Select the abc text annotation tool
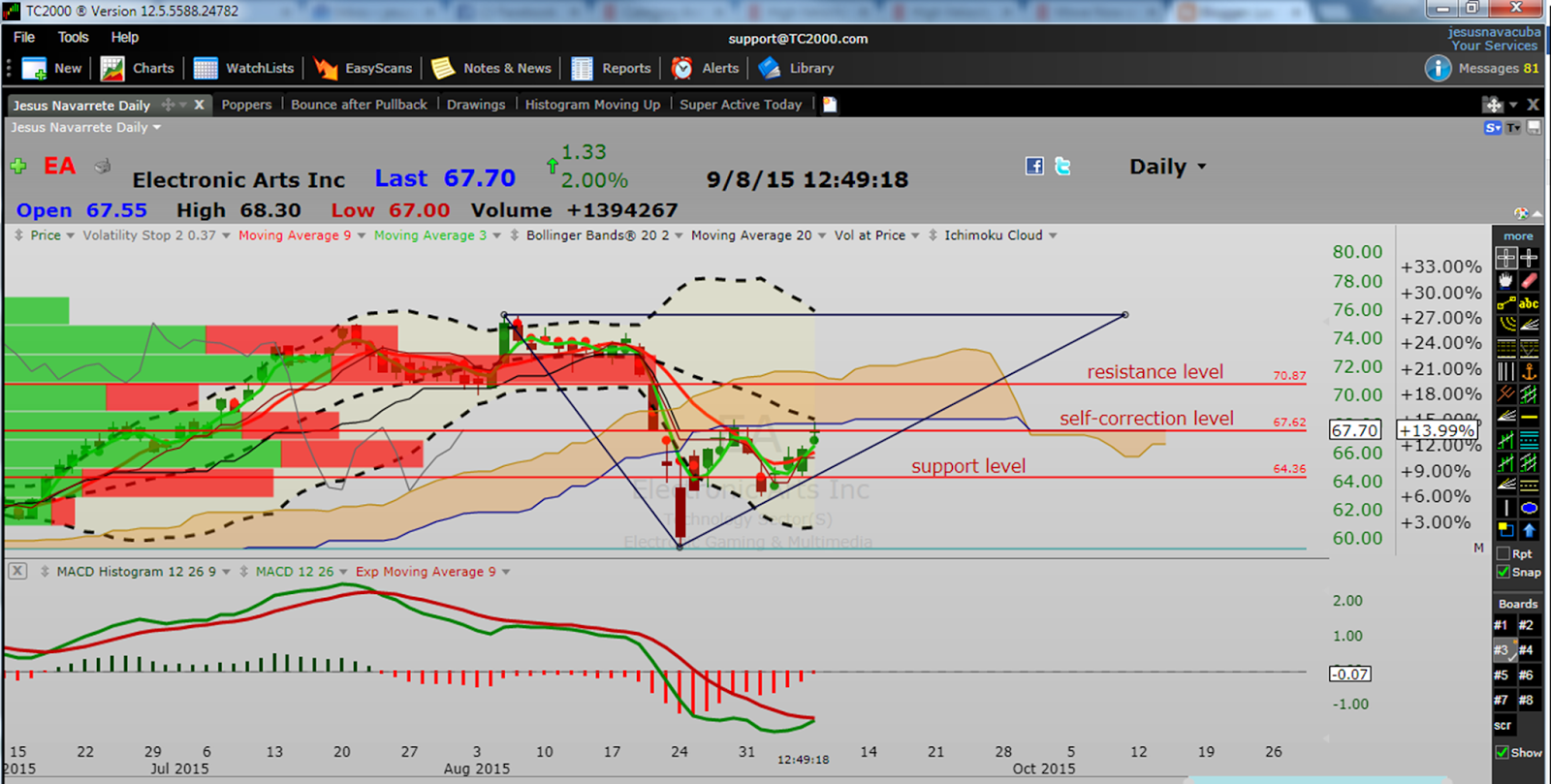This screenshot has width=1551, height=784. point(1529,303)
